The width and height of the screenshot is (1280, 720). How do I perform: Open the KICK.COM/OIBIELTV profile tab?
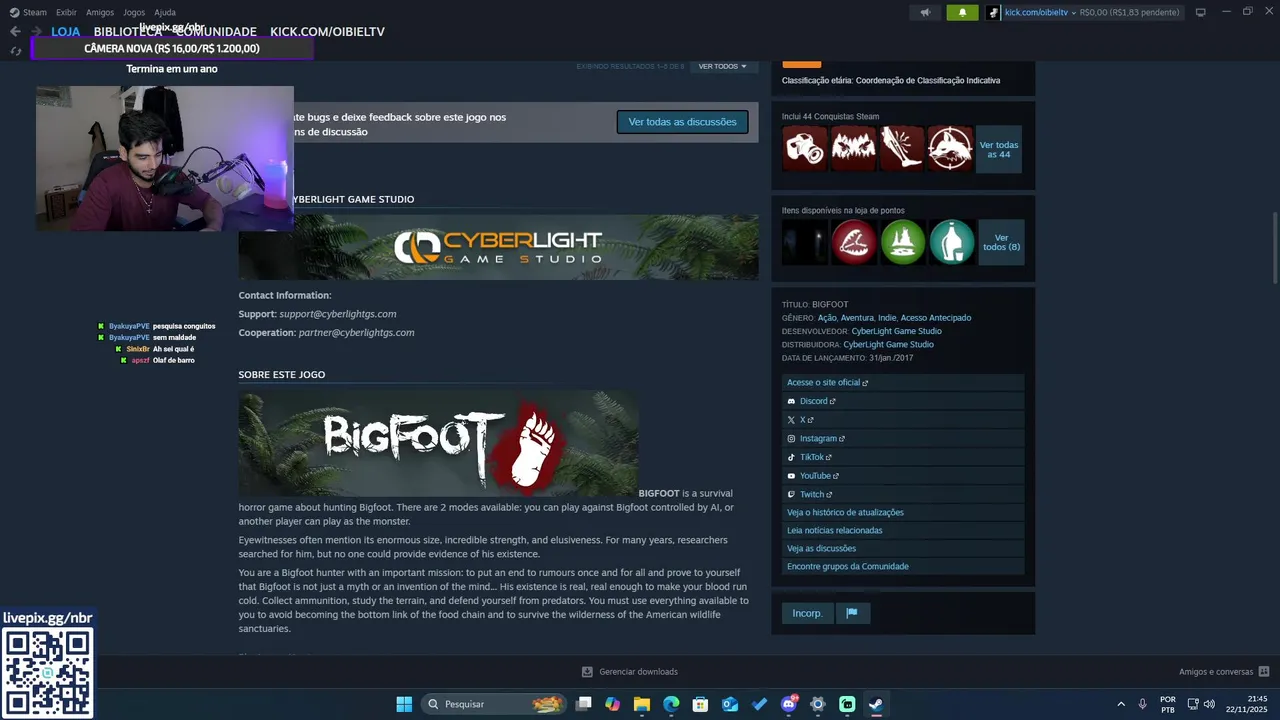[327, 31]
